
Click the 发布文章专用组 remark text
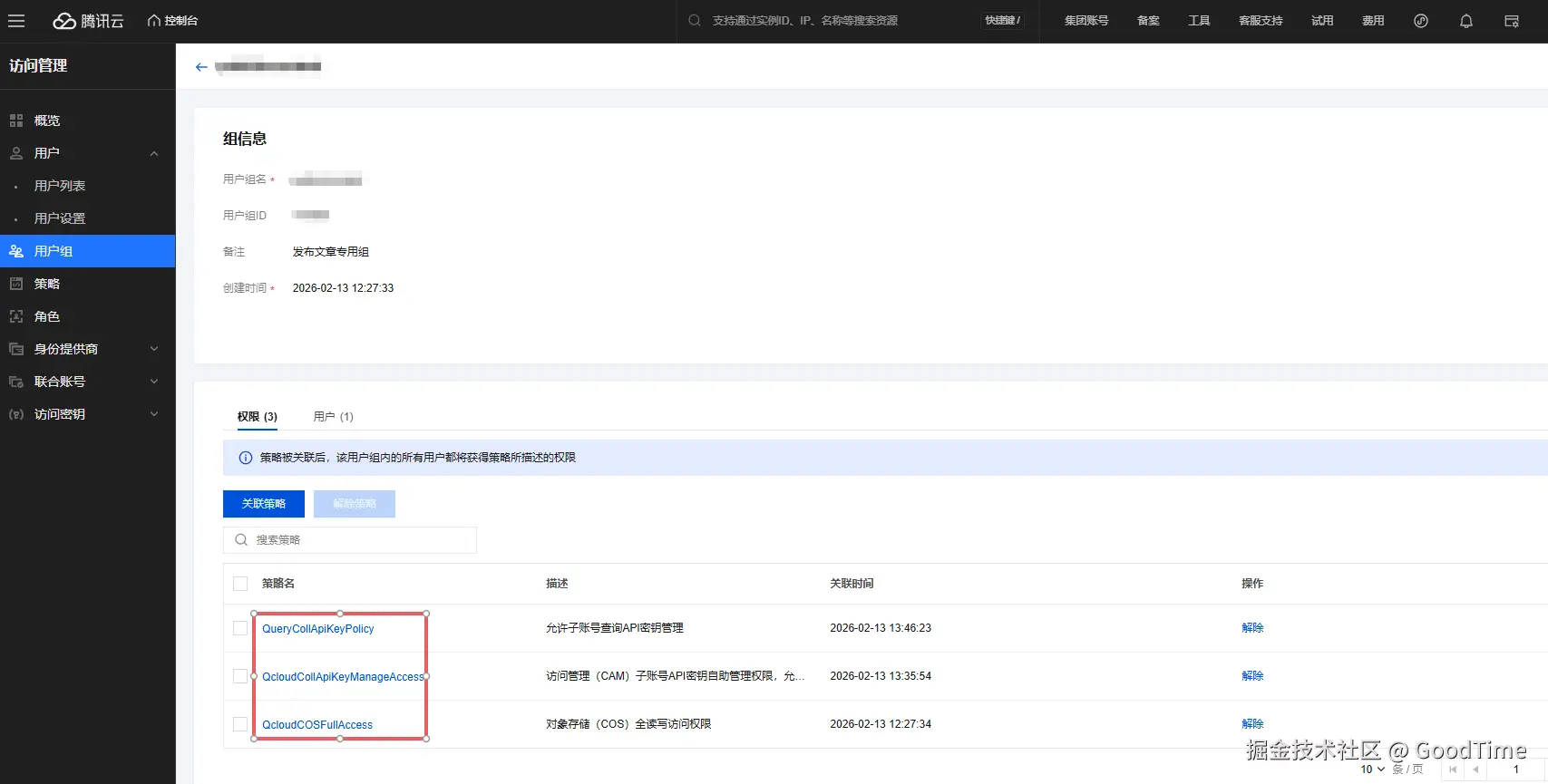[331, 252]
